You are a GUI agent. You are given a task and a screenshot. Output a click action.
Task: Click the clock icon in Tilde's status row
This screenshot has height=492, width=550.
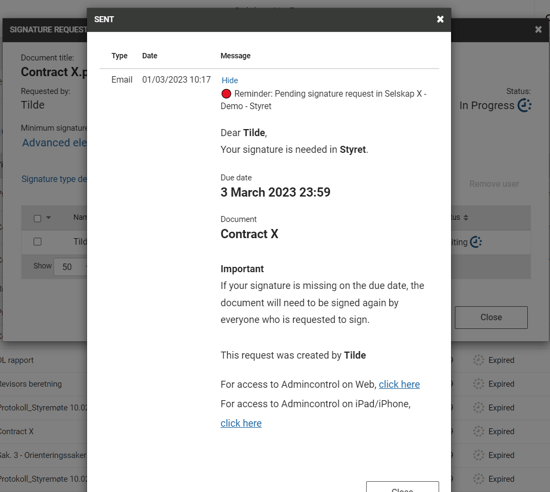pos(476,242)
